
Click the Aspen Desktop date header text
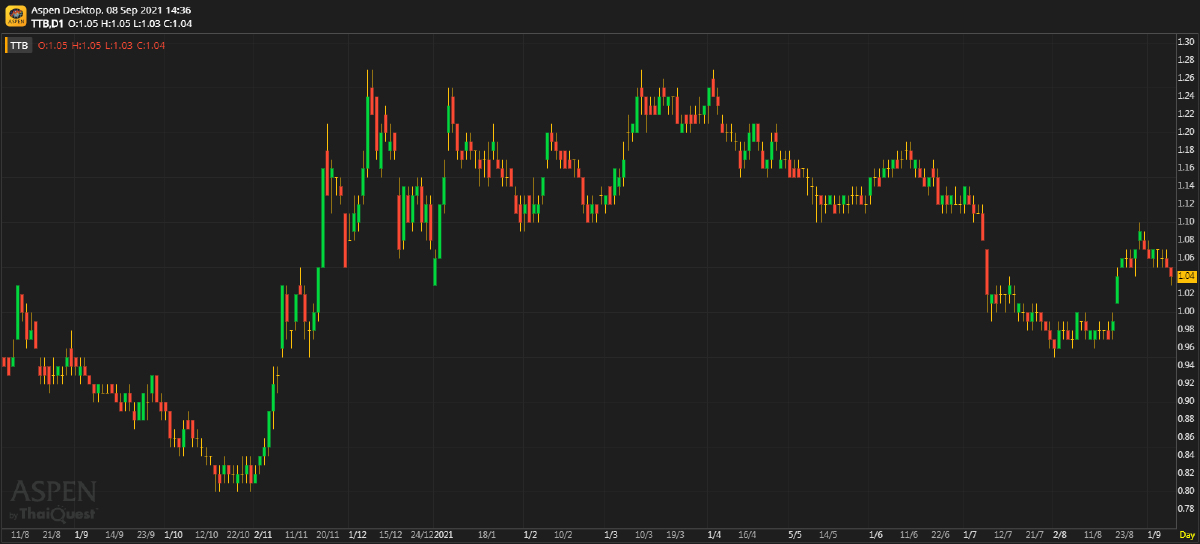(111, 10)
